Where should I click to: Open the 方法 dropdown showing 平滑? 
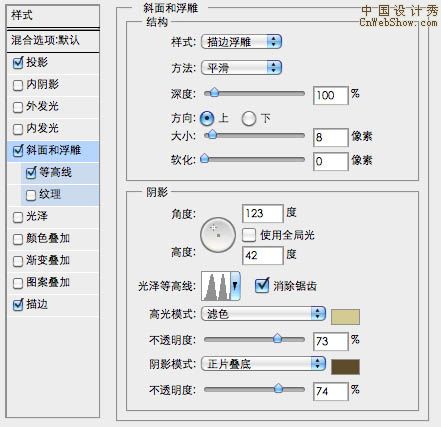click(241, 68)
